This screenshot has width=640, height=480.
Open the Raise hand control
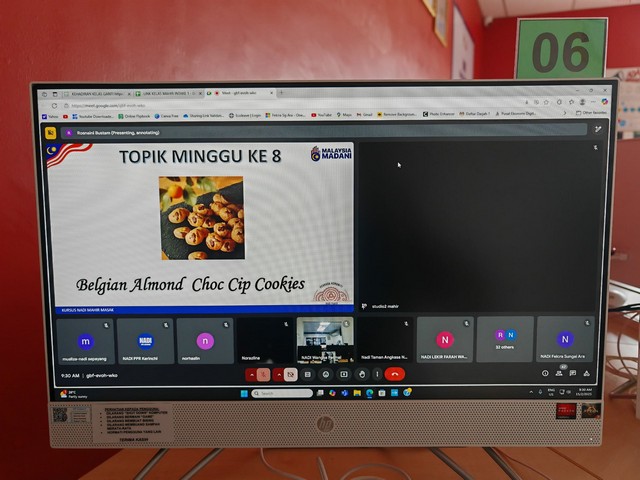click(360, 374)
